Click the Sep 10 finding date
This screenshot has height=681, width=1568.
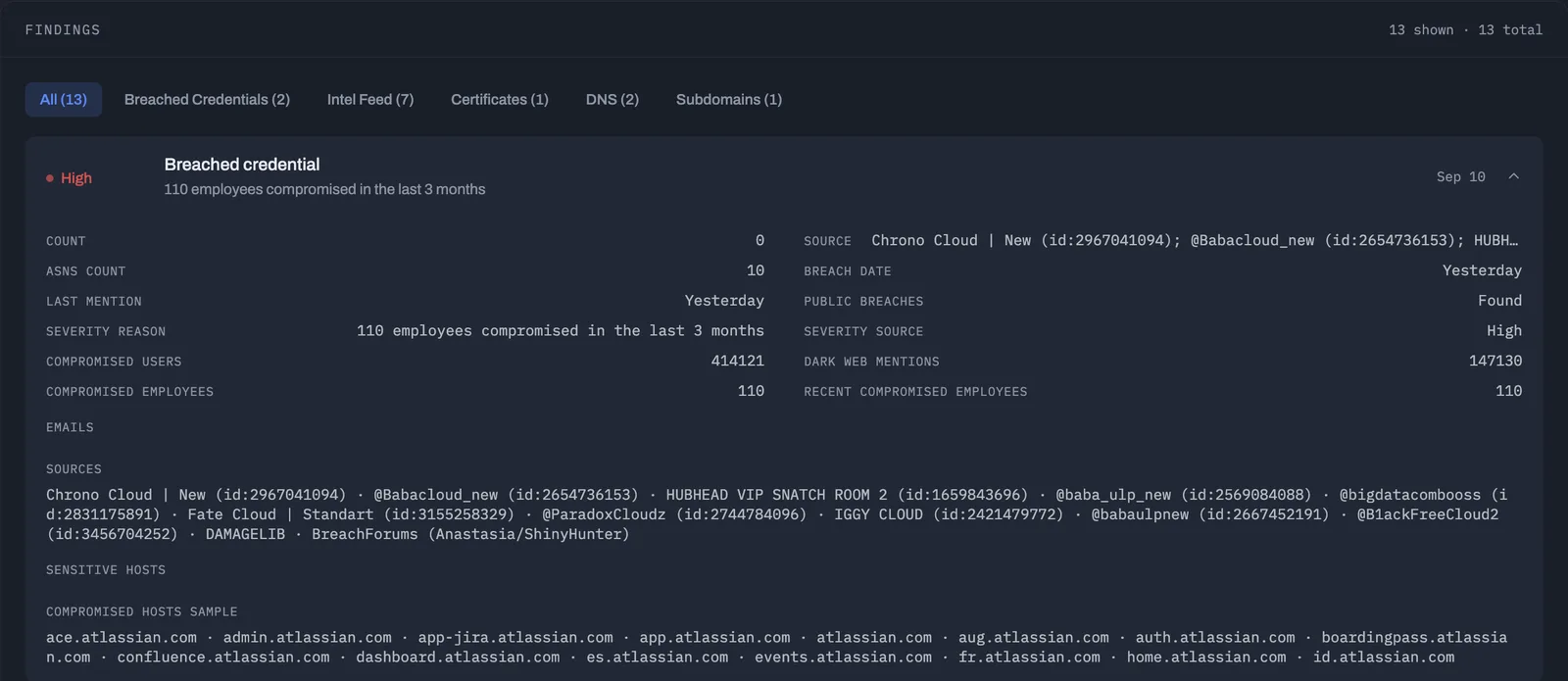pos(1461,176)
